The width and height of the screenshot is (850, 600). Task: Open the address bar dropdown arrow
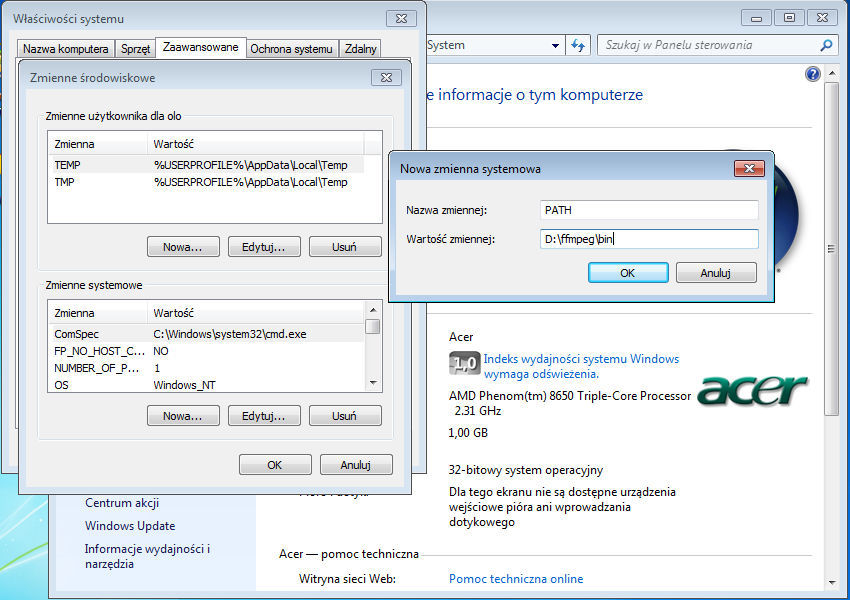(556, 46)
